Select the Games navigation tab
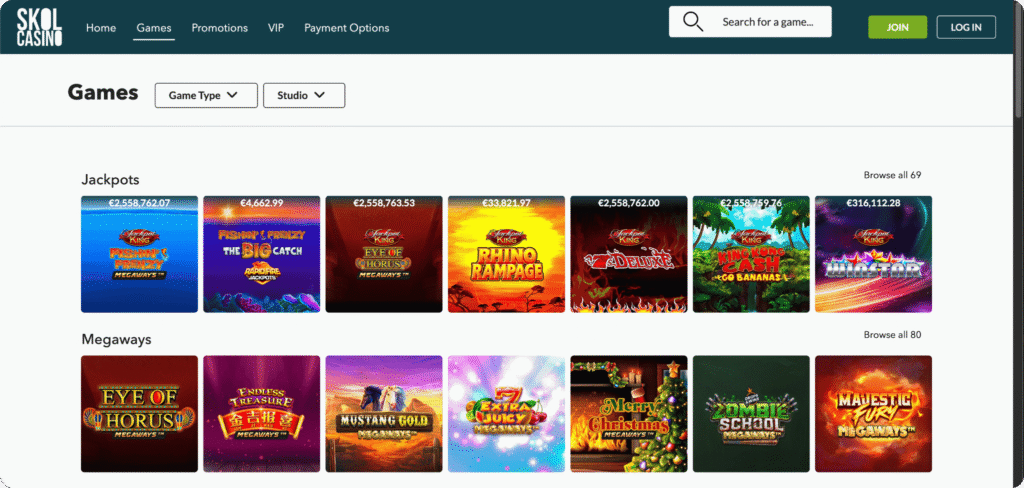This screenshot has height=488, width=1024. (x=153, y=28)
